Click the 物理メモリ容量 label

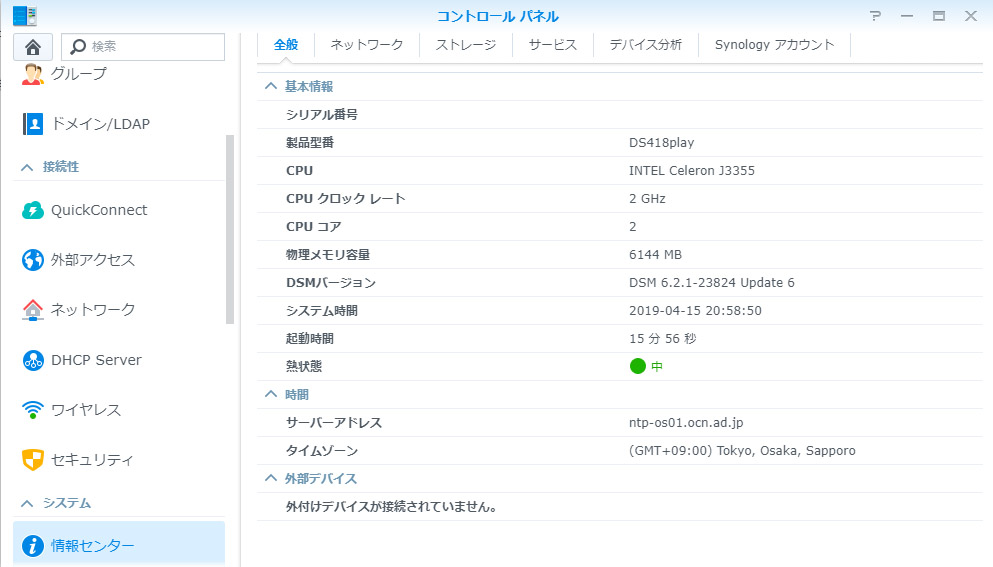tap(327, 255)
